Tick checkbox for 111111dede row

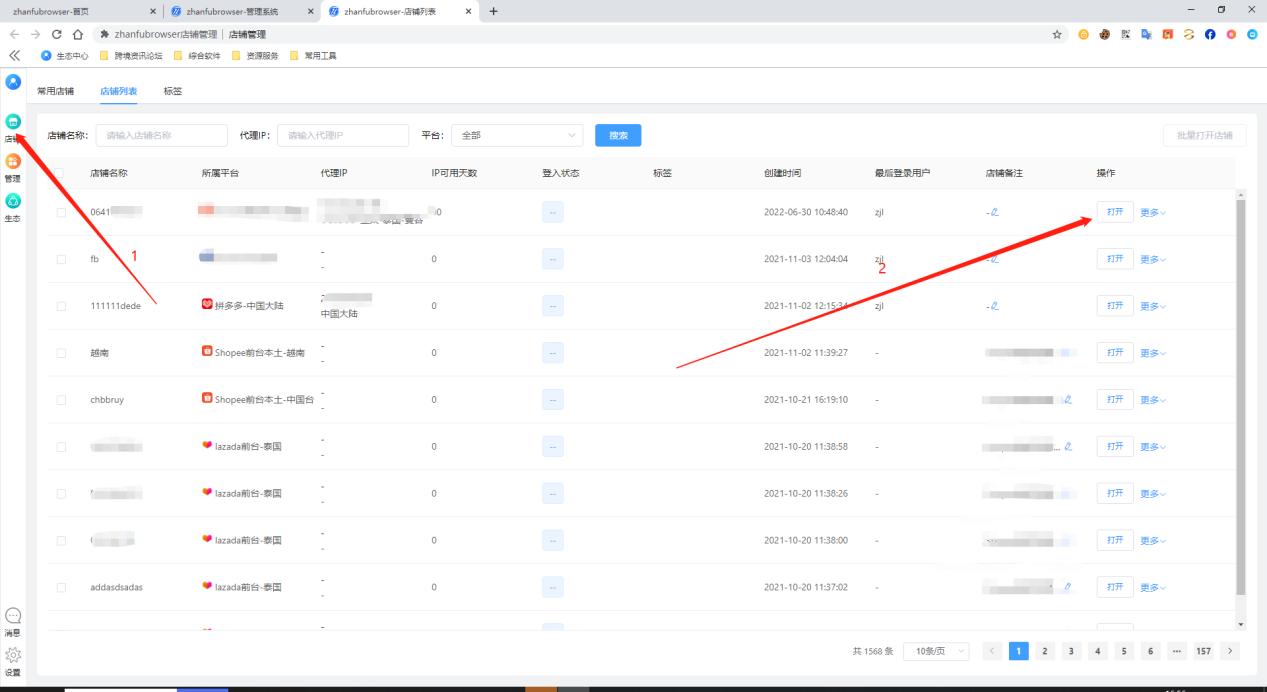point(61,306)
